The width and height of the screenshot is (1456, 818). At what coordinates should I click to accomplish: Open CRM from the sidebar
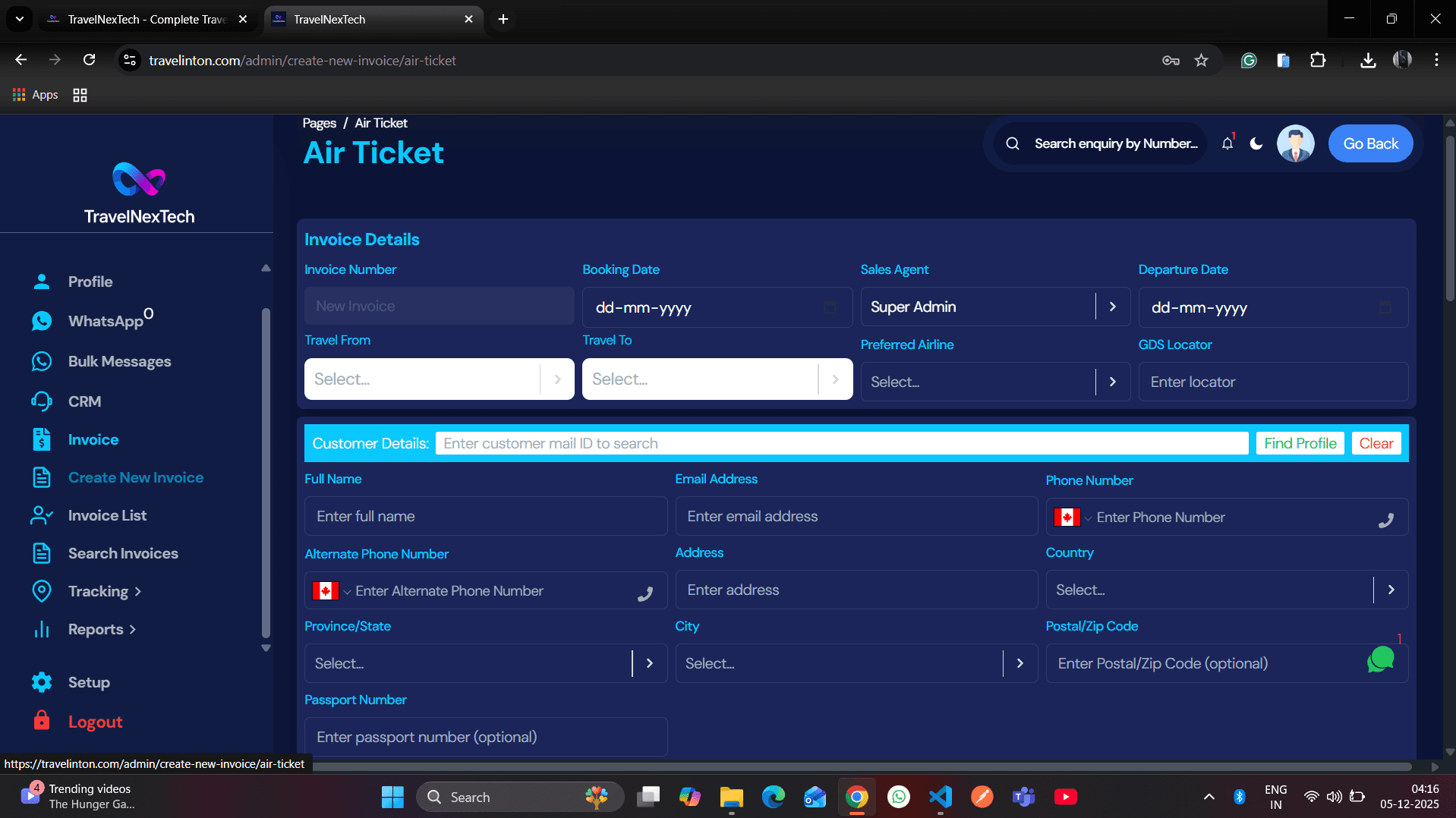(x=42, y=401)
